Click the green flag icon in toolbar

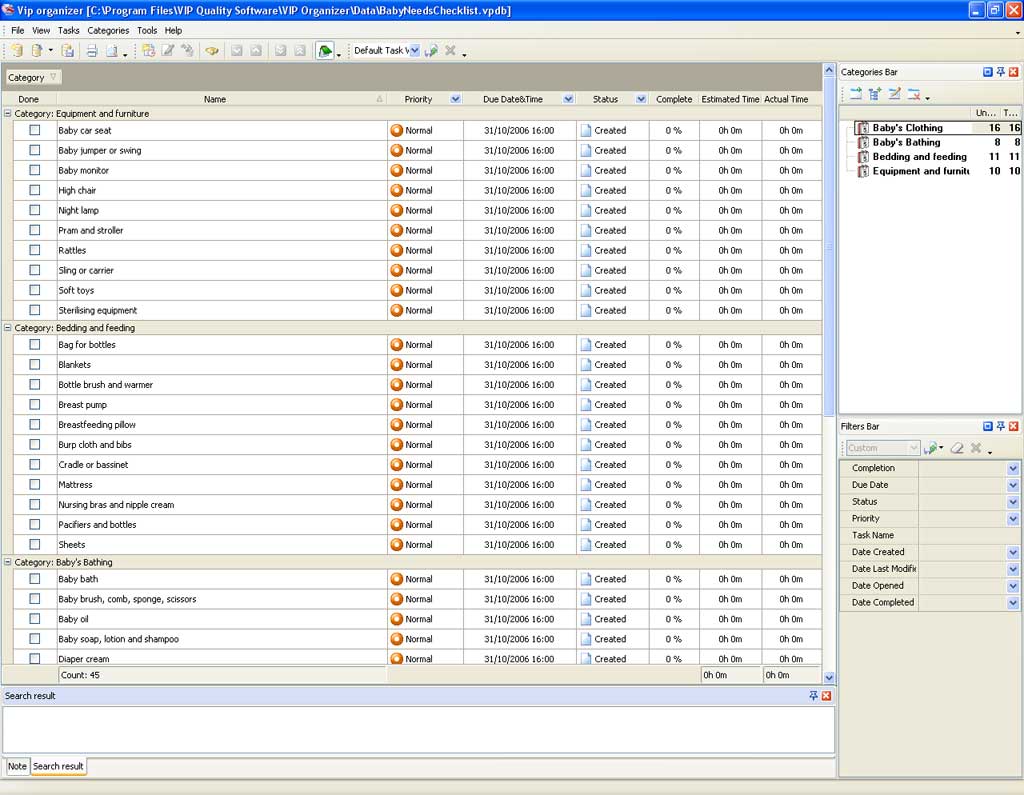tap(325, 51)
